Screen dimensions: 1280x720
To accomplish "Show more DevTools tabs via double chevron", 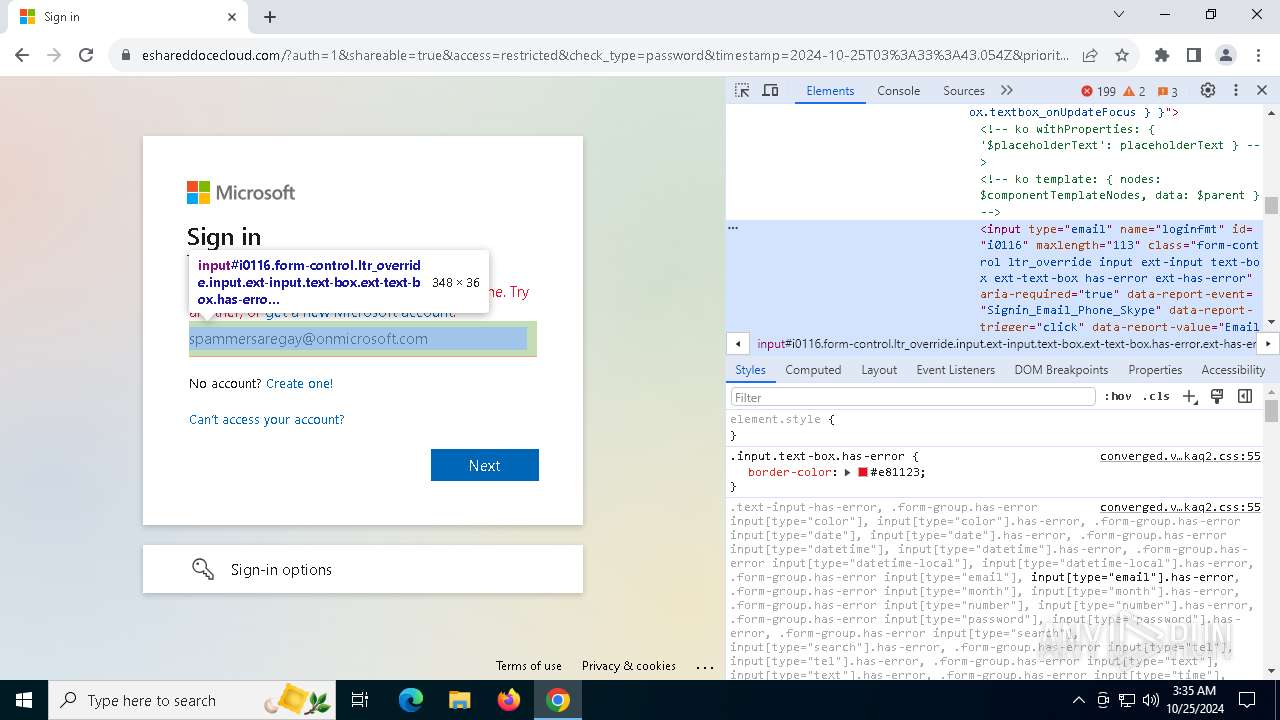I will coord(1007,90).
